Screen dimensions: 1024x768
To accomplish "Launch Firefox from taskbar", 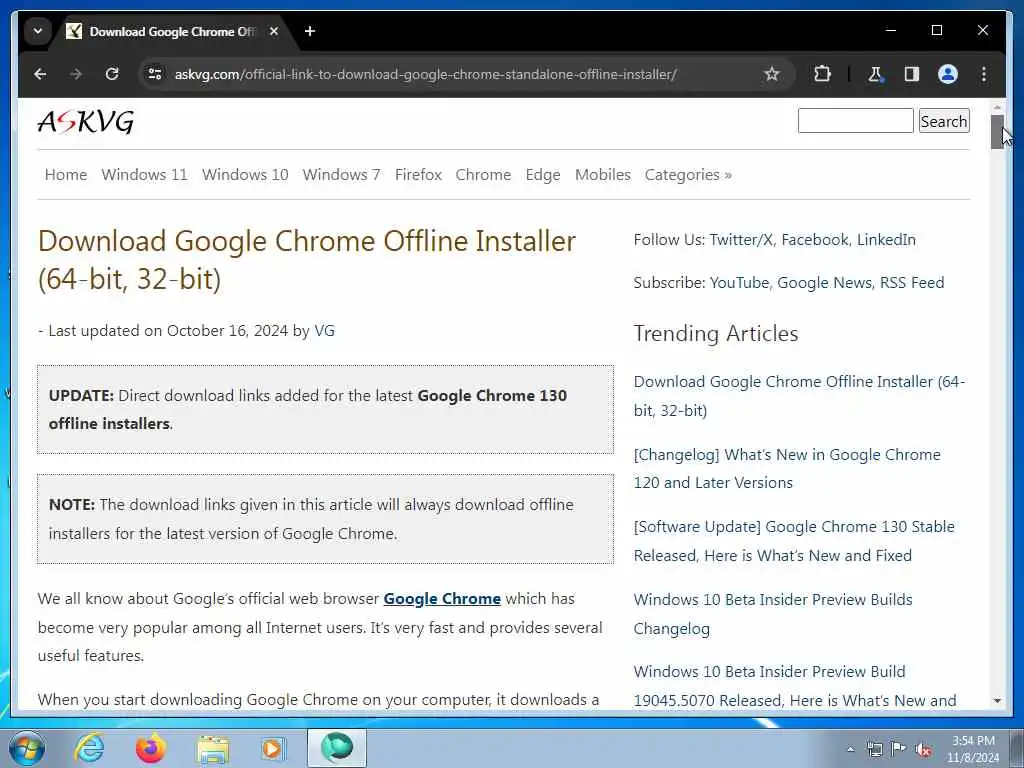I will click(x=151, y=748).
